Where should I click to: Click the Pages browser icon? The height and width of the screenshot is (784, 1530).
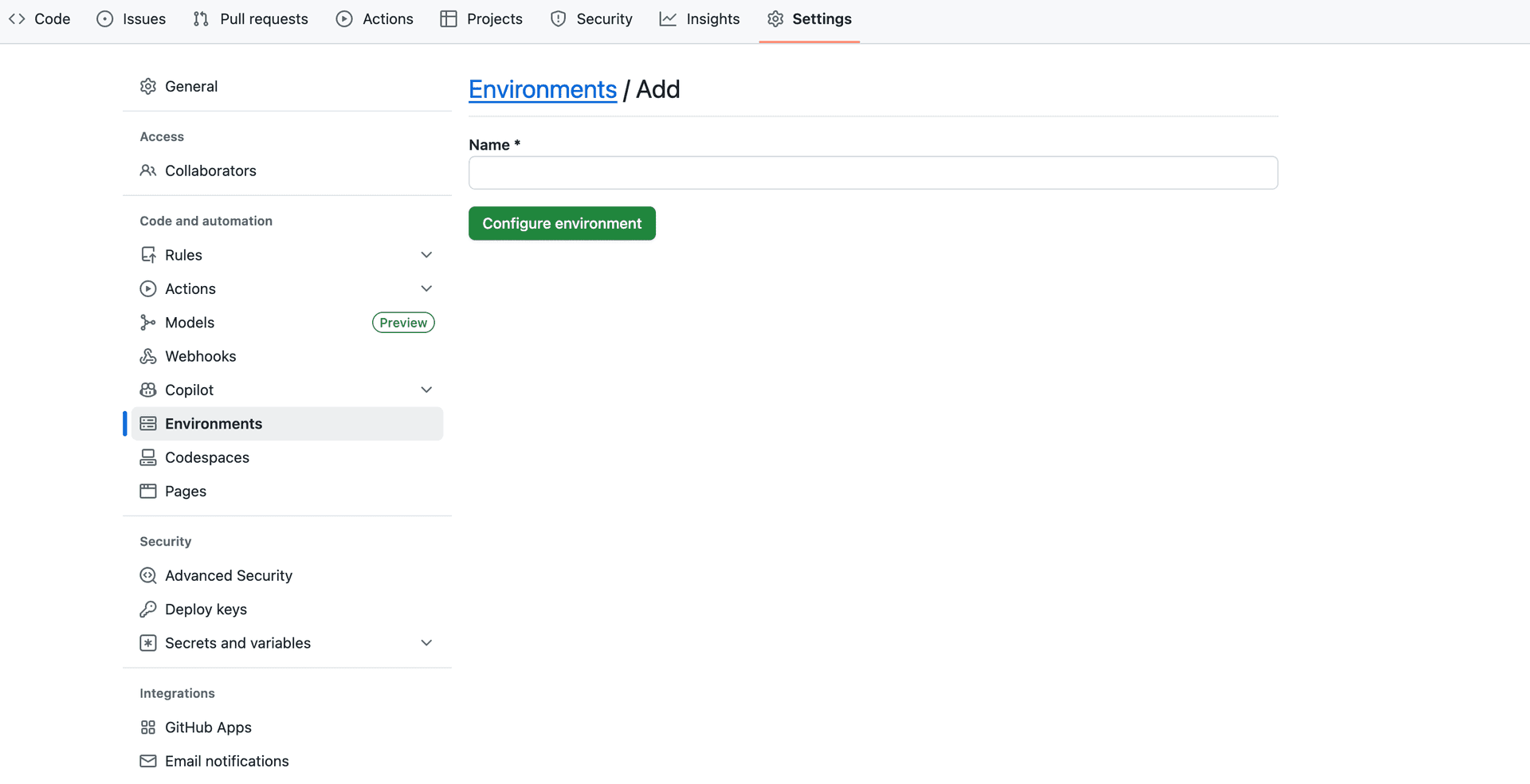(x=148, y=492)
